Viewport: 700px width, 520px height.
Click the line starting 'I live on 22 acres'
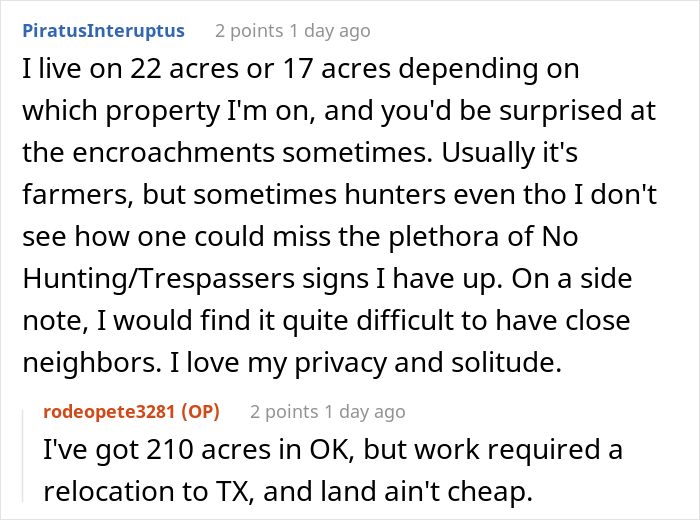(300, 73)
